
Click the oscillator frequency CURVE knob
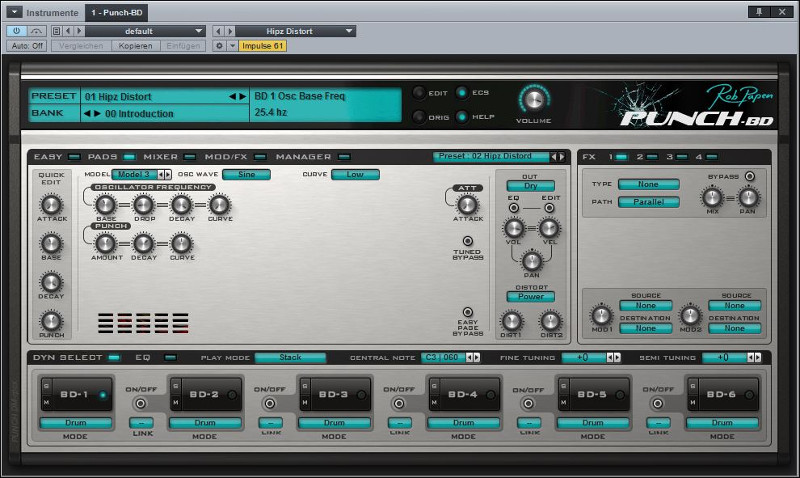coord(219,205)
